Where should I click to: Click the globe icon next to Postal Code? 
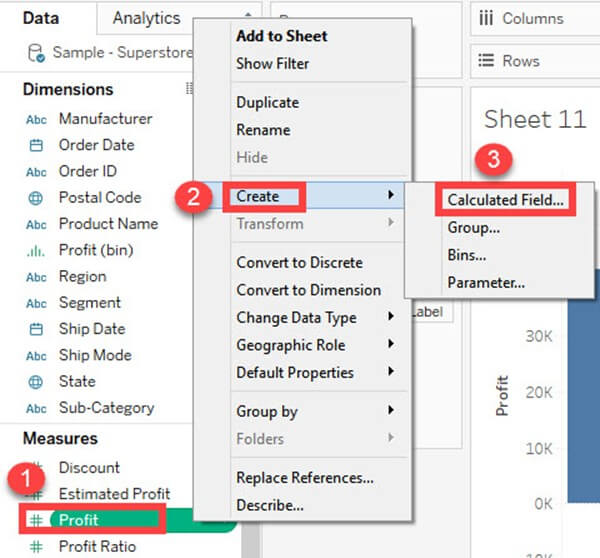coord(36,198)
